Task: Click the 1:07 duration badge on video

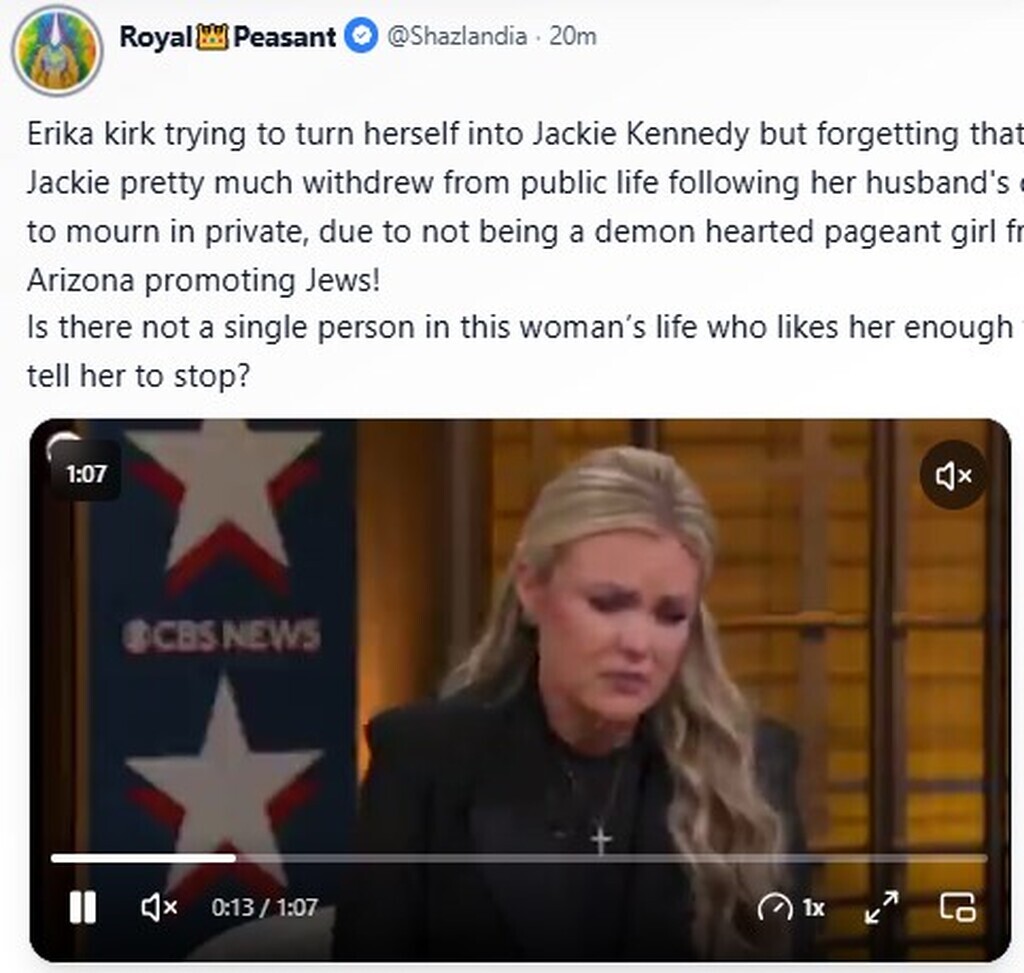Action: pos(86,472)
